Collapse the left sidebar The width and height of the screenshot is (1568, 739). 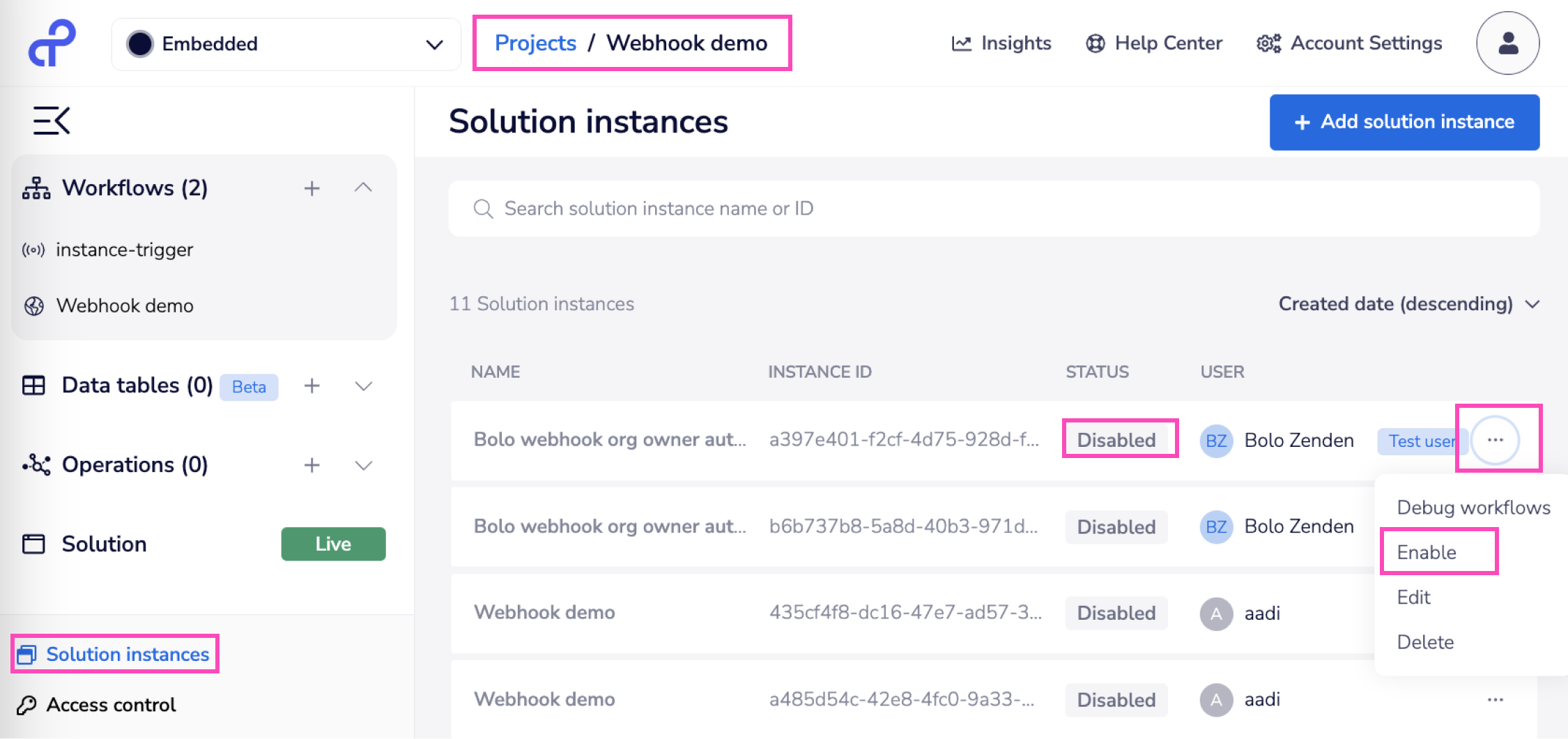(51, 120)
